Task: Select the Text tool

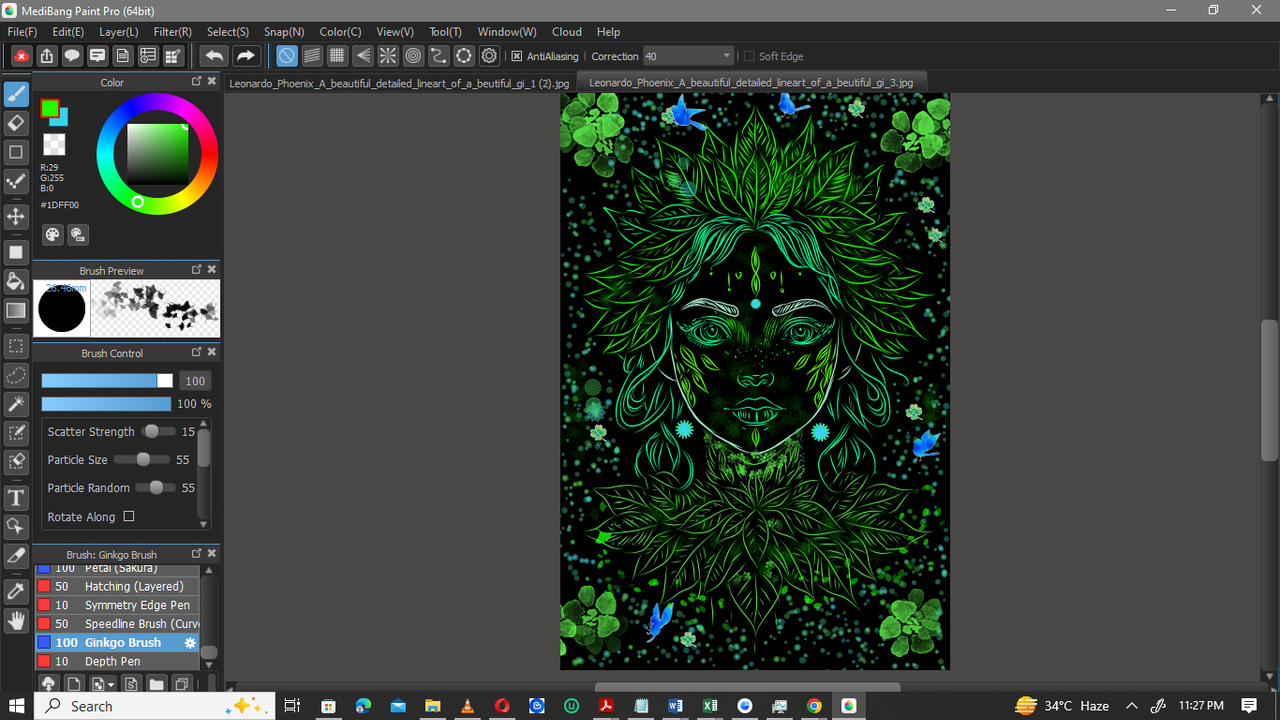Action: point(16,497)
